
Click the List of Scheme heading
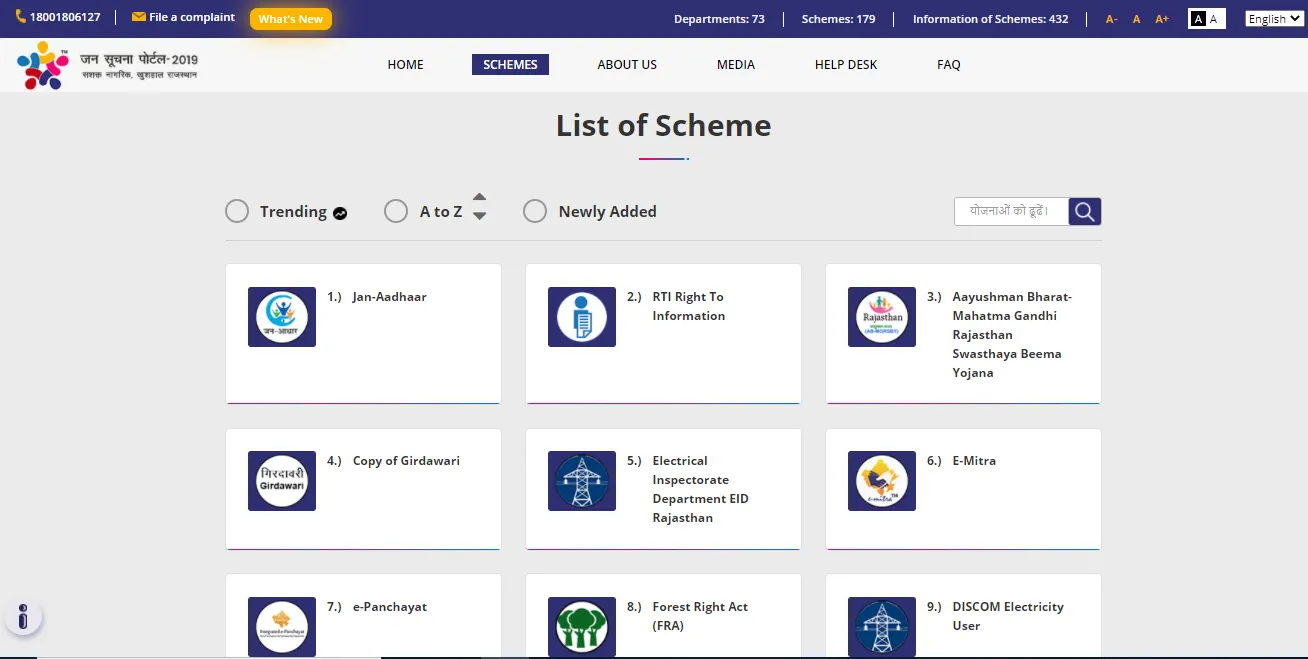664,126
